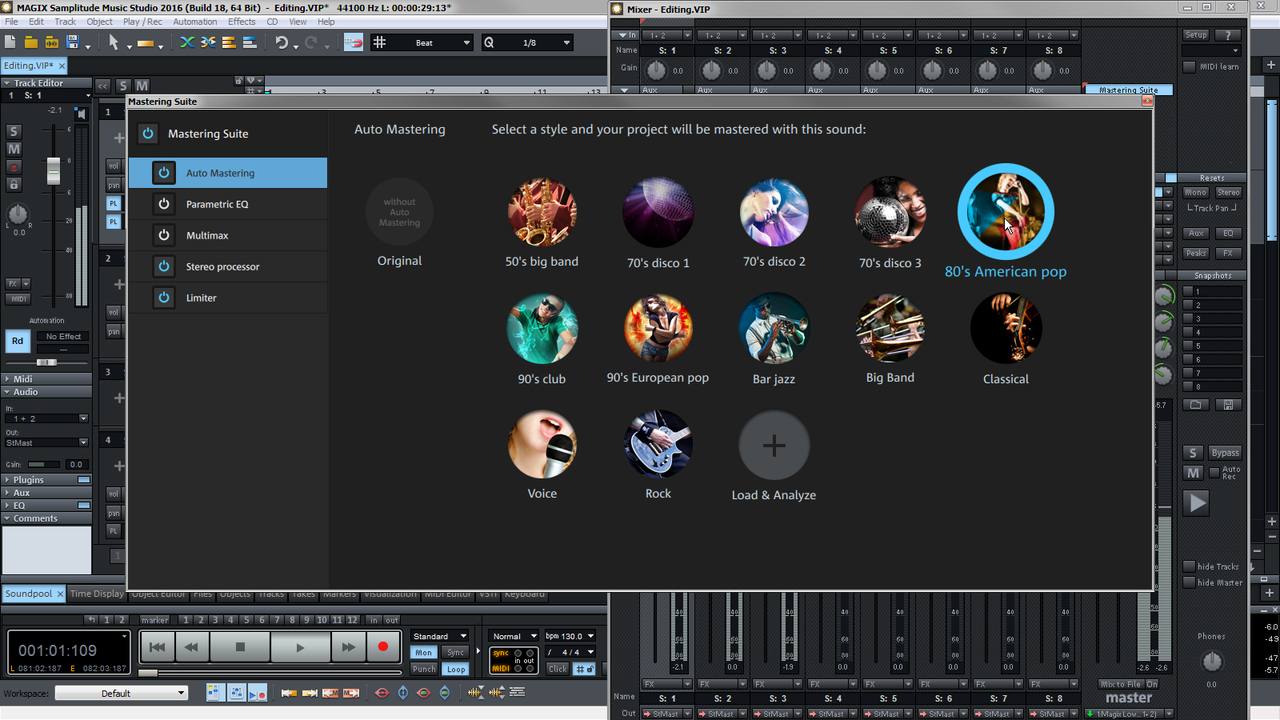This screenshot has height=720, width=1280.
Task: Choose the 70's disco 1 preset
Action: (658, 212)
